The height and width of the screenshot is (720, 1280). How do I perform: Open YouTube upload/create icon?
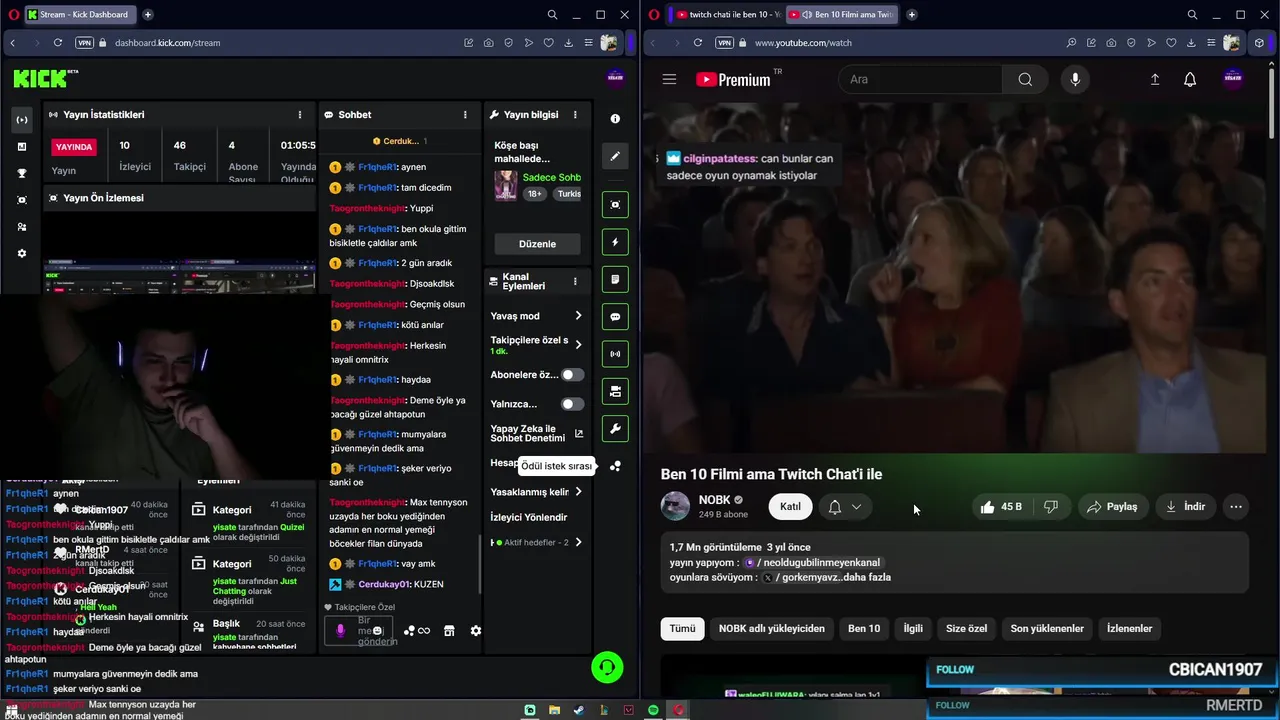(x=1154, y=79)
